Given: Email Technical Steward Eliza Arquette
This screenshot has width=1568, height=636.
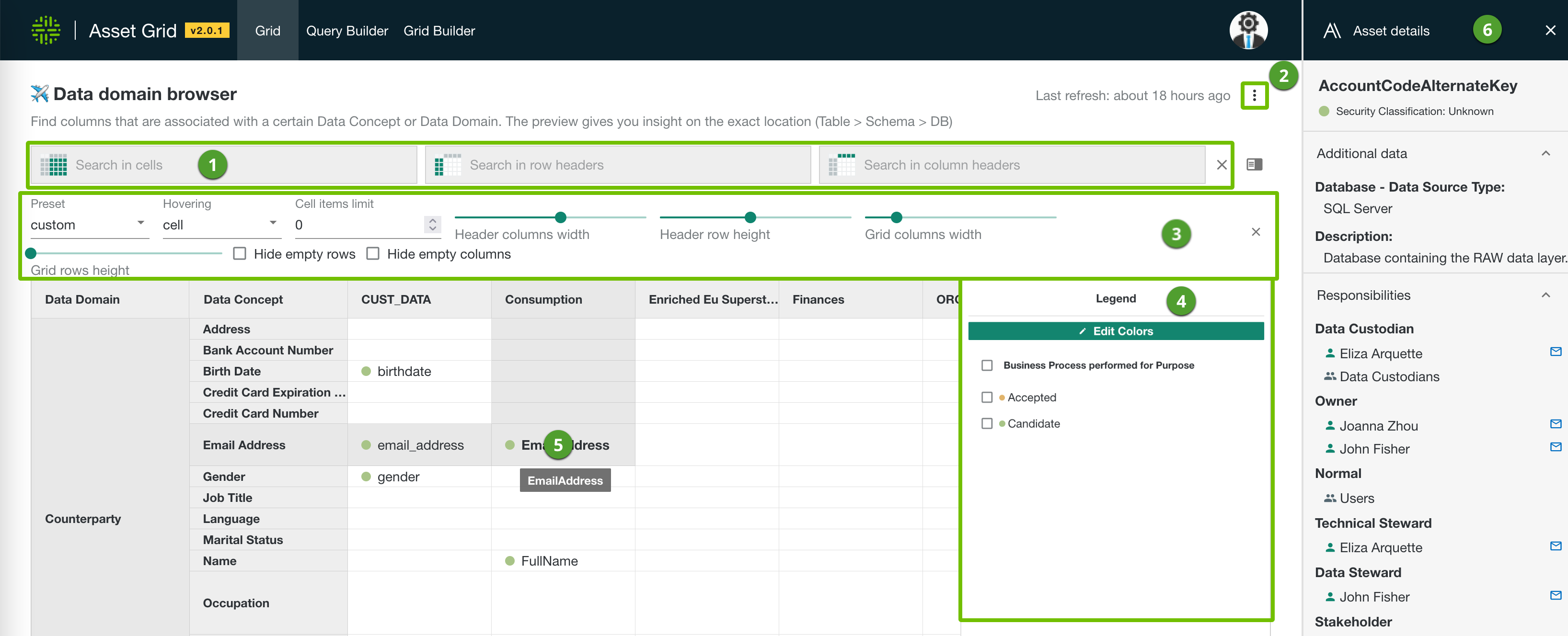Looking at the screenshot, I should pyautogui.click(x=1555, y=546).
